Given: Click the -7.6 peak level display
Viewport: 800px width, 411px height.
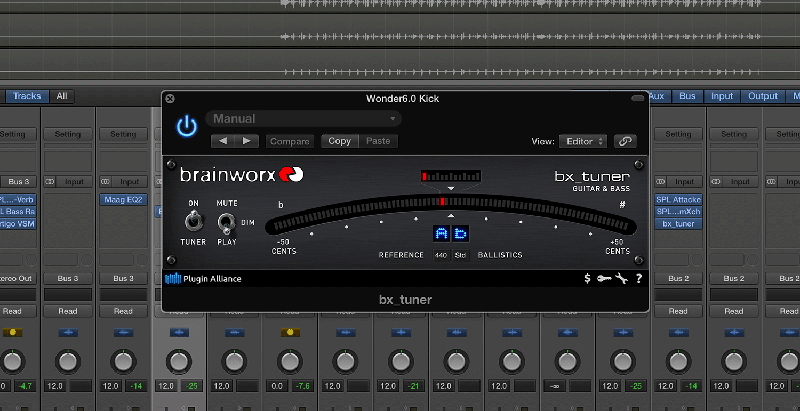Looking at the screenshot, I should [303, 386].
